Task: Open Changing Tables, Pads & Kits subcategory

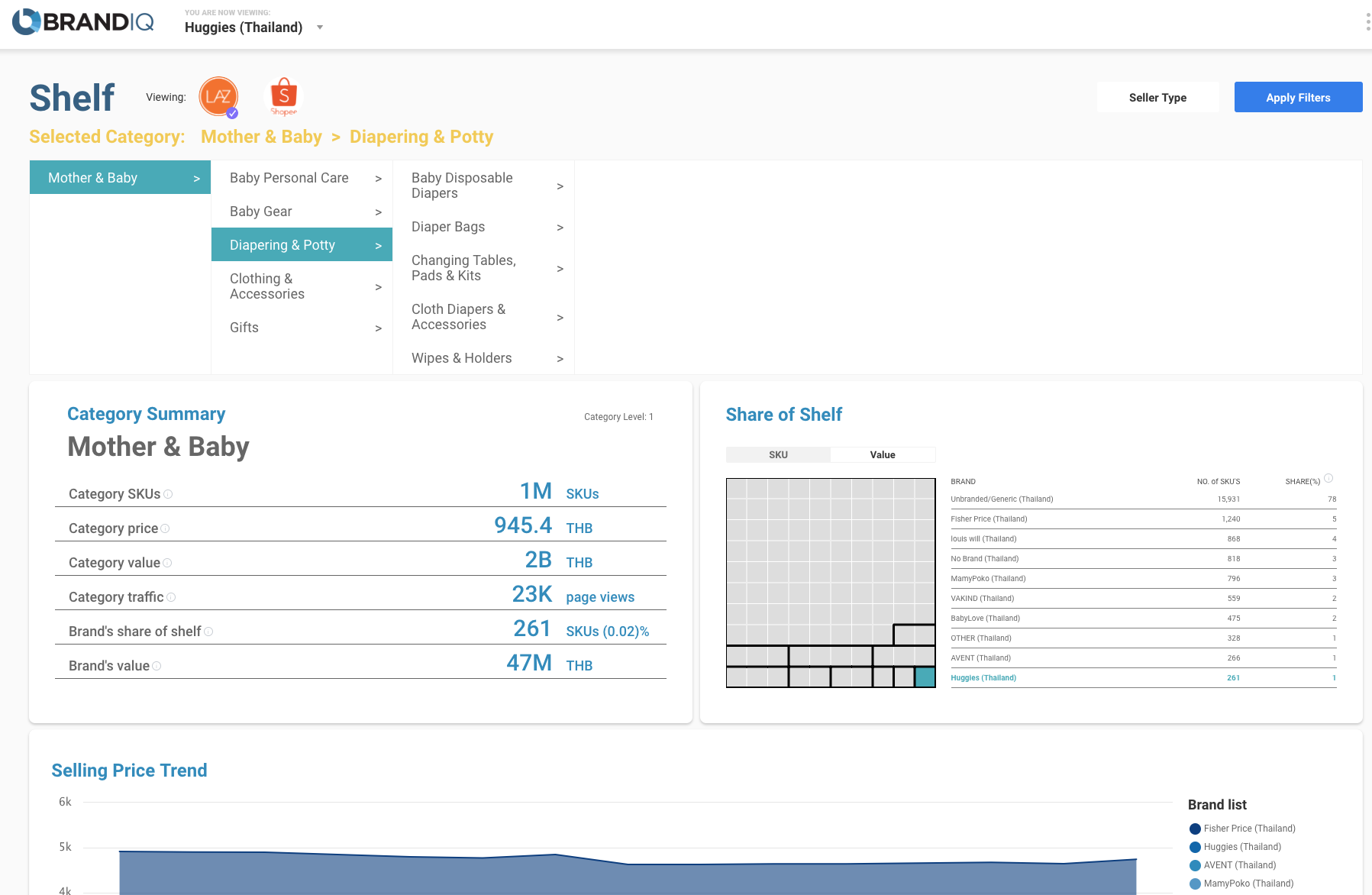Action: 483,267
